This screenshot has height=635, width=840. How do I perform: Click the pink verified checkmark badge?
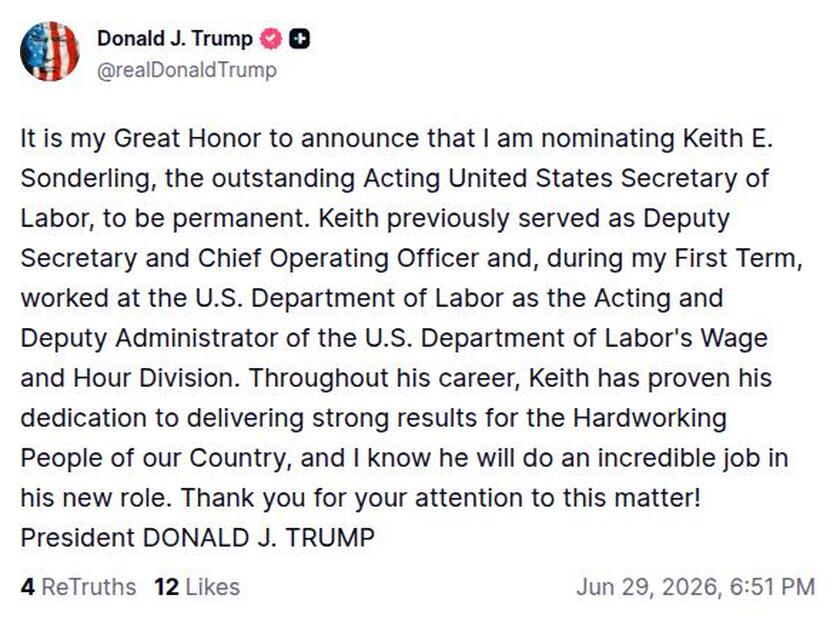[x=271, y=39]
